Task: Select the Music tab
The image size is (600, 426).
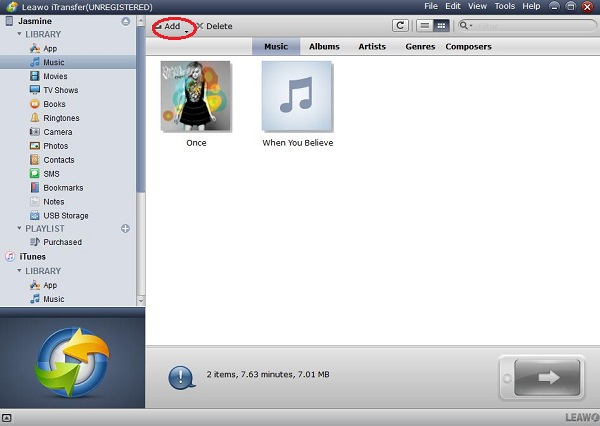Action: (276, 46)
